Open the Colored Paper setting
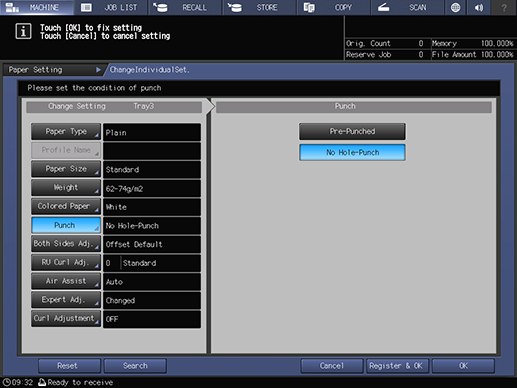 pos(66,206)
